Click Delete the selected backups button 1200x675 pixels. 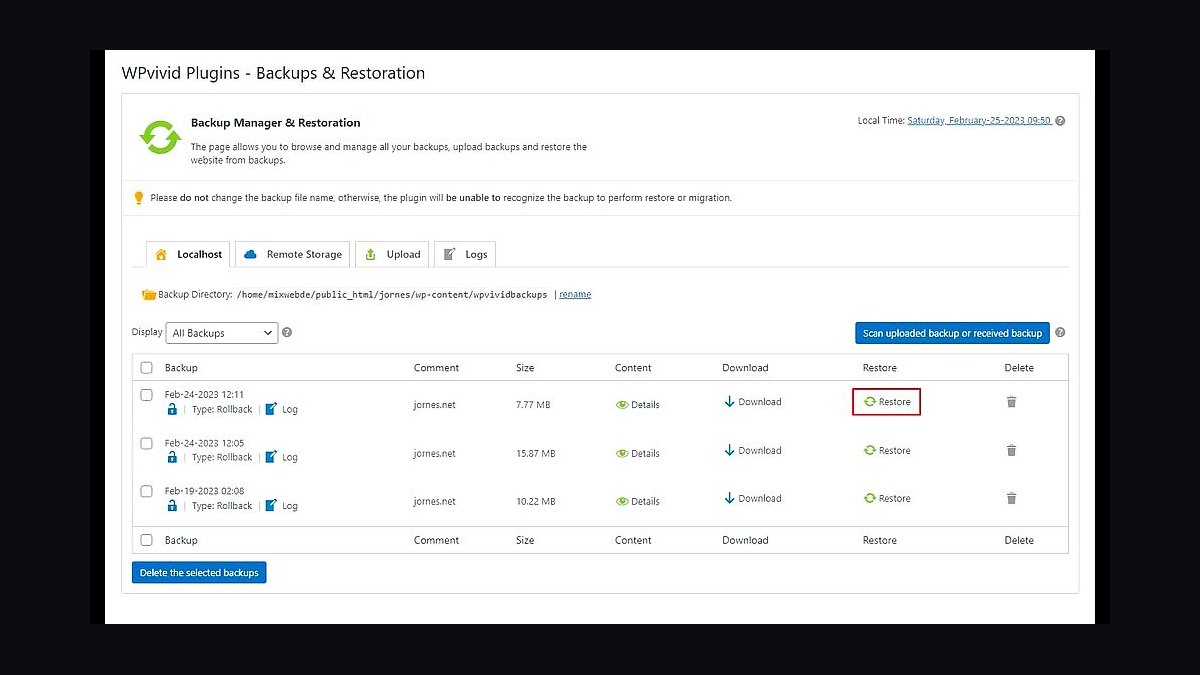pos(199,573)
